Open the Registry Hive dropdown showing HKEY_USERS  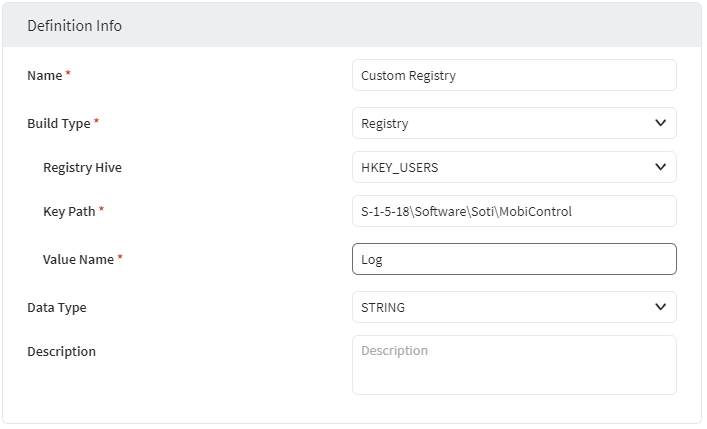(x=500, y=167)
